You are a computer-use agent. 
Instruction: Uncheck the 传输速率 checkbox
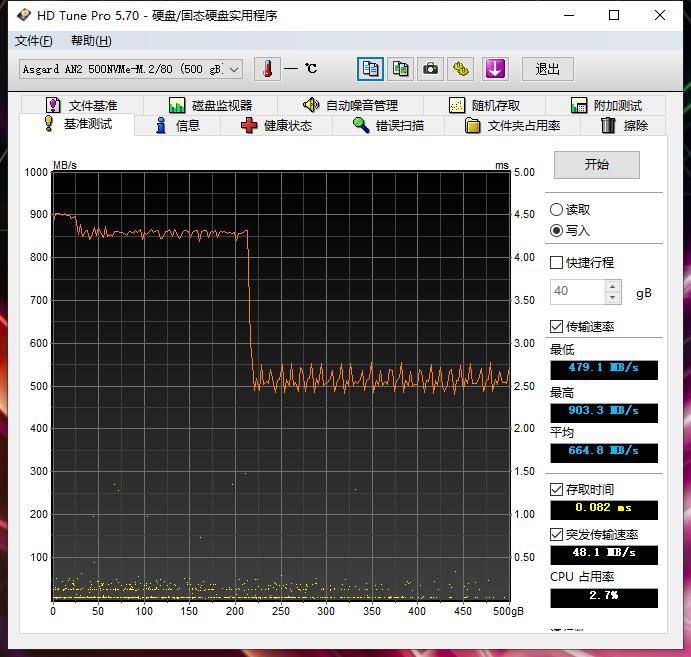pos(557,327)
